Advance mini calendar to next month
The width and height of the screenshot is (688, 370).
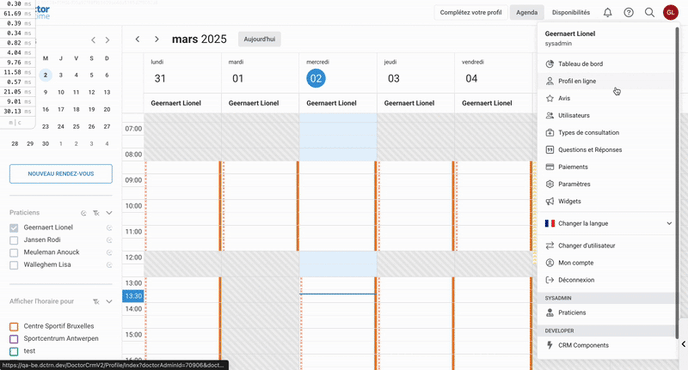107,40
